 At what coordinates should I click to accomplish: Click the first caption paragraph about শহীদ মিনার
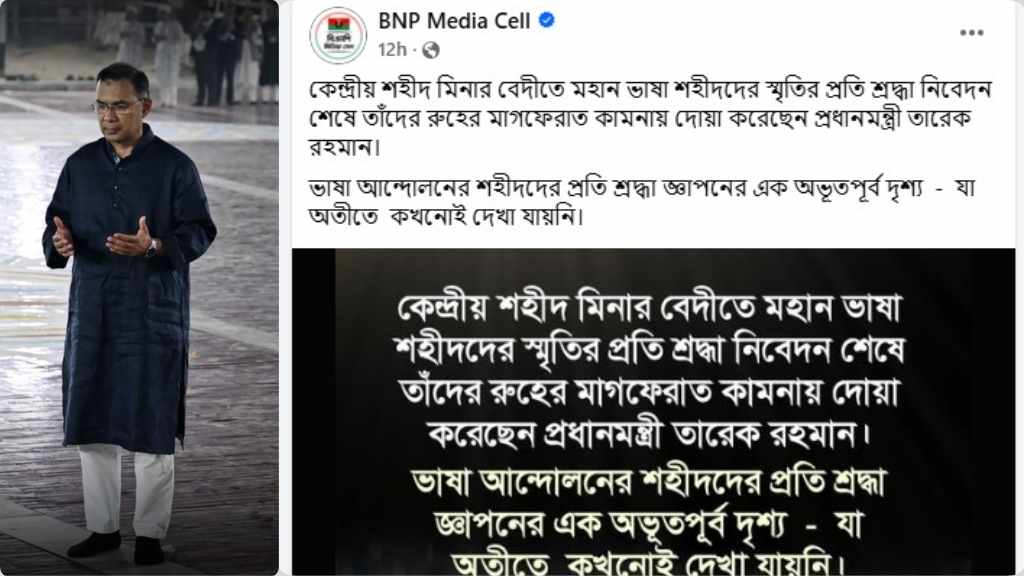(x=650, y=118)
